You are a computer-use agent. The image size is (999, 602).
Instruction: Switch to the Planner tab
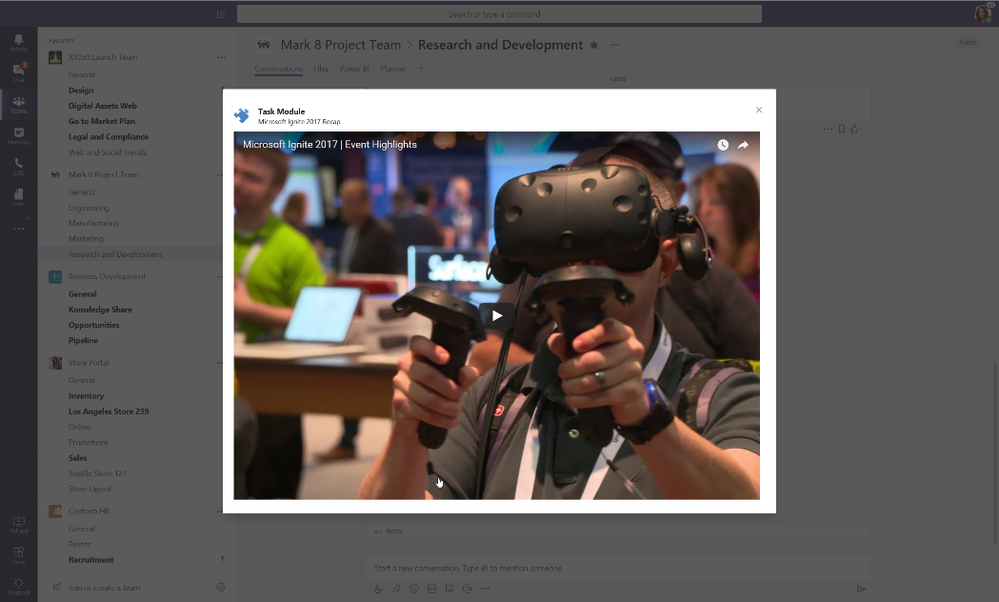(392, 69)
